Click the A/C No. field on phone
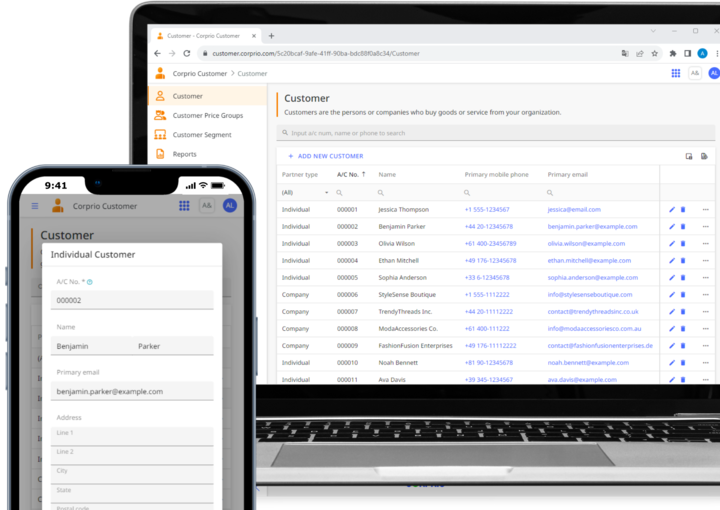Image resolution: width=720 pixels, height=510 pixels. [132, 300]
